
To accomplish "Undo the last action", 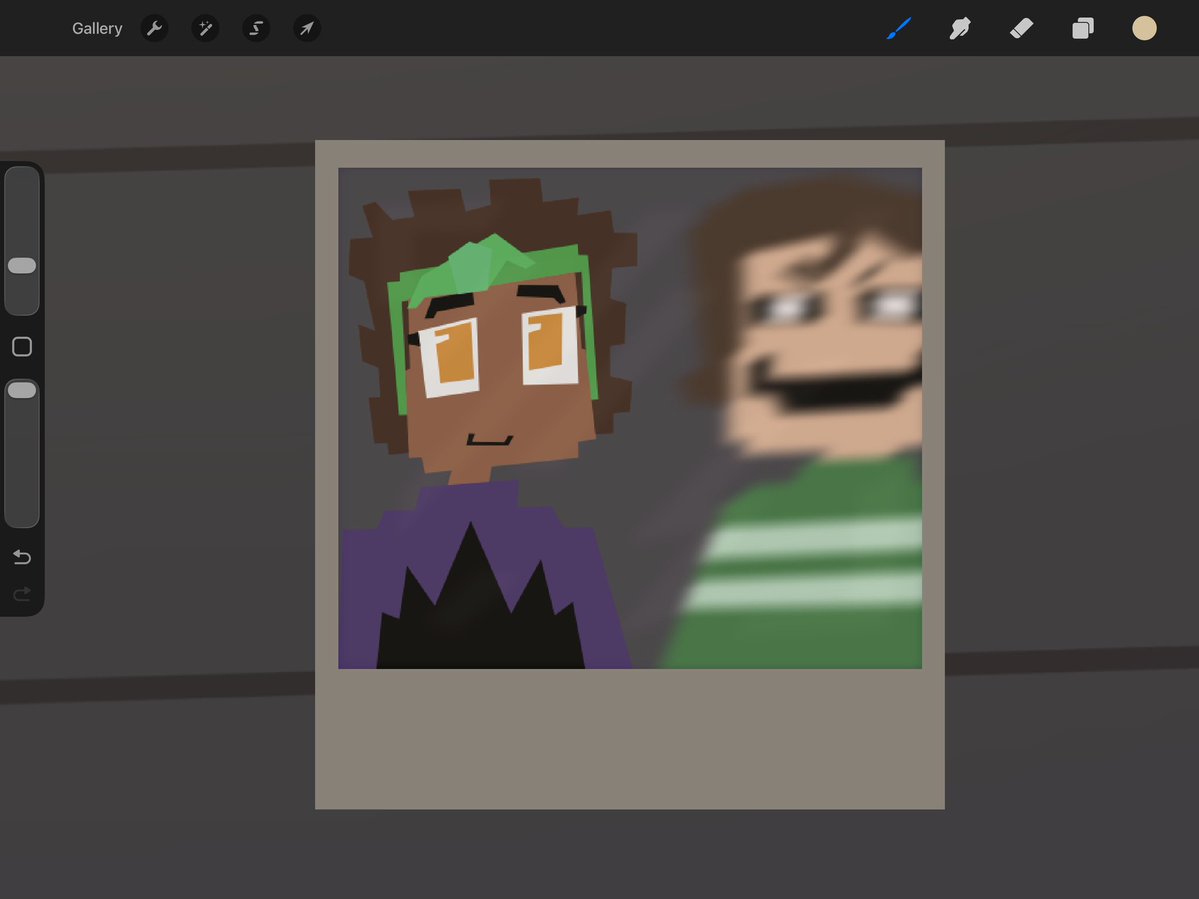I will pyautogui.click(x=22, y=557).
